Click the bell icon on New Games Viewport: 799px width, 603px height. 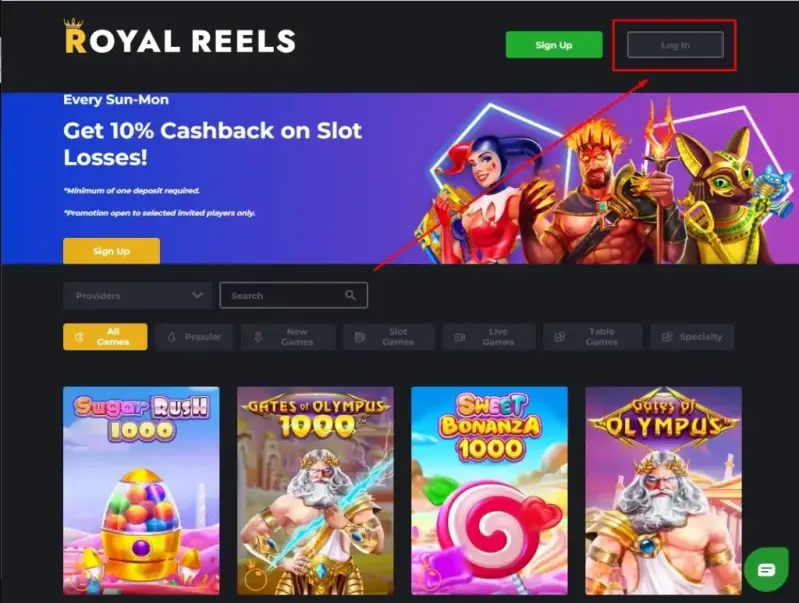tap(258, 337)
